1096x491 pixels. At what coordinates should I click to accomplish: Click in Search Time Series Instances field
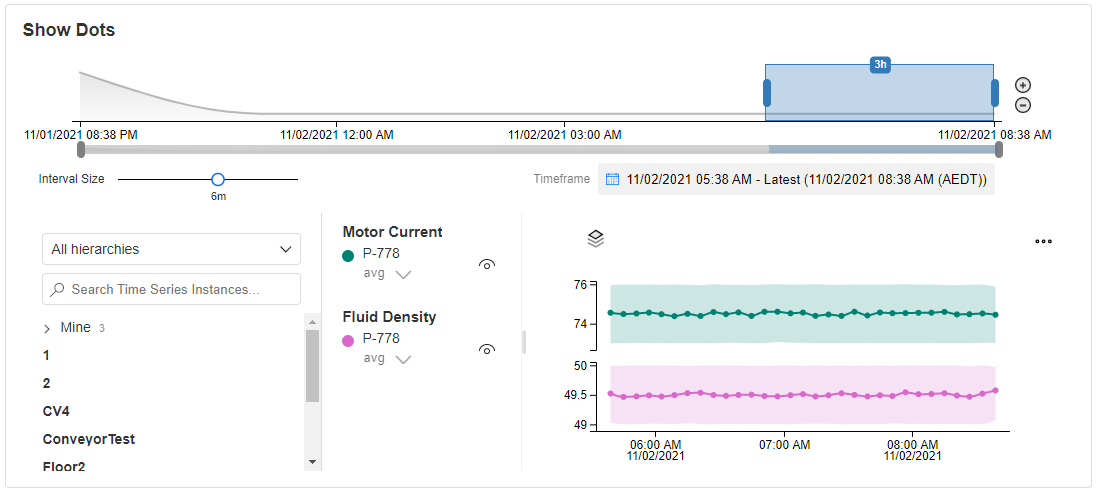[x=171, y=289]
